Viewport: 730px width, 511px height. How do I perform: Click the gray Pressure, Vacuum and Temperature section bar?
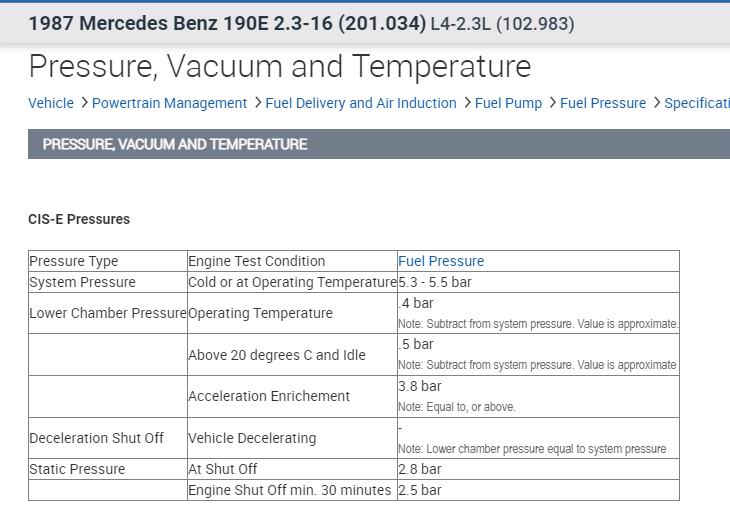pyautogui.click(x=379, y=144)
